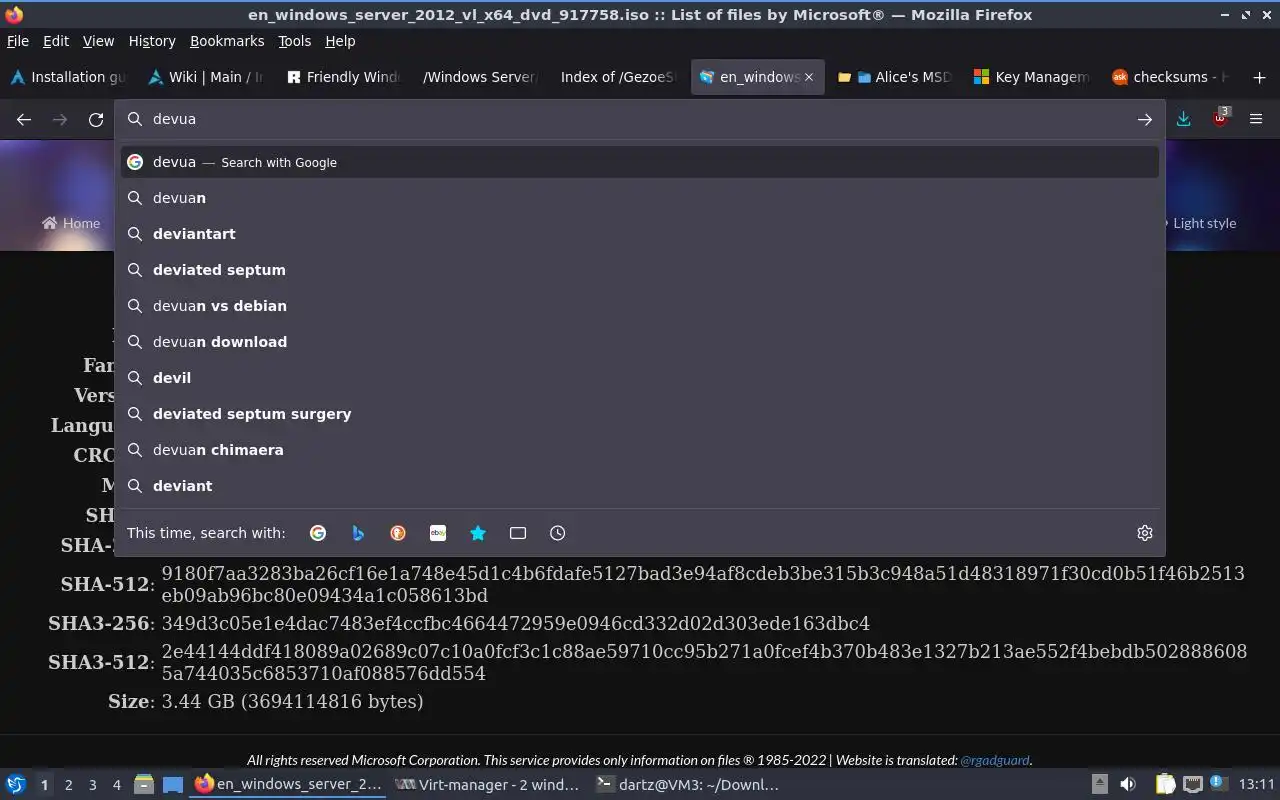The width and height of the screenshot is (1280, 800).
Task: Search bookmarks using the star icon
Action: (x=478, y=533)
